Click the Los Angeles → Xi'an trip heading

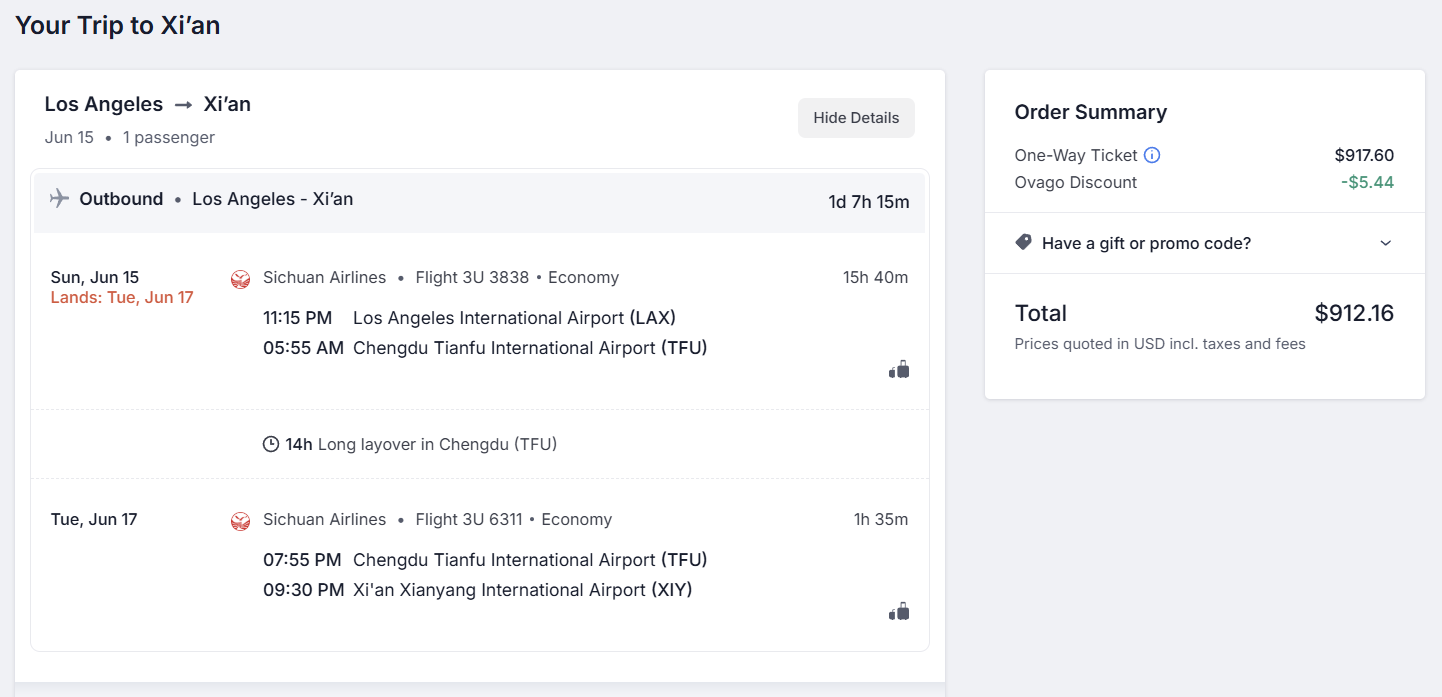148,104
